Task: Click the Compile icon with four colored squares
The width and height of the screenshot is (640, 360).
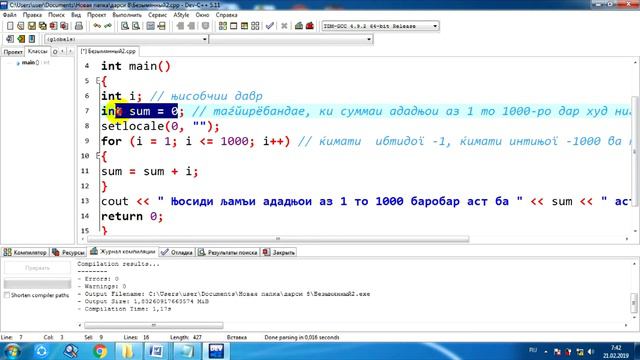Action: tap(223, 26)
